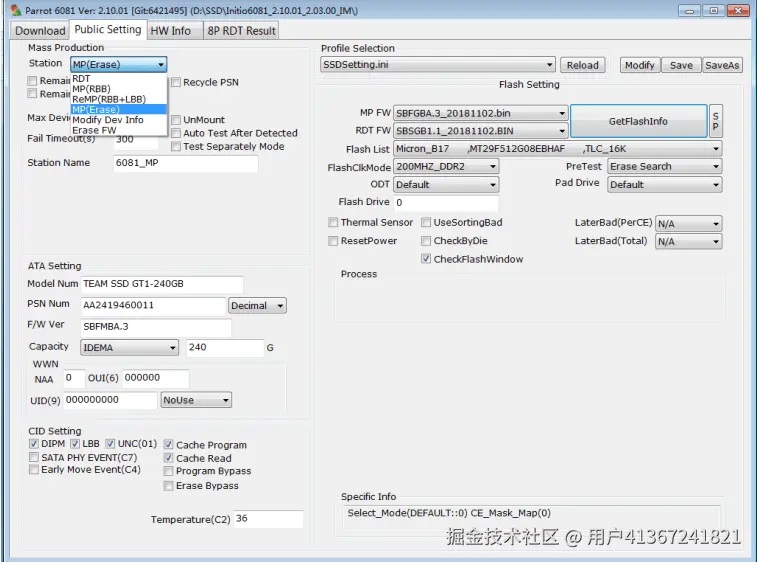Click the GetFlashInfo button
The image size is (757, 563).
638,121
